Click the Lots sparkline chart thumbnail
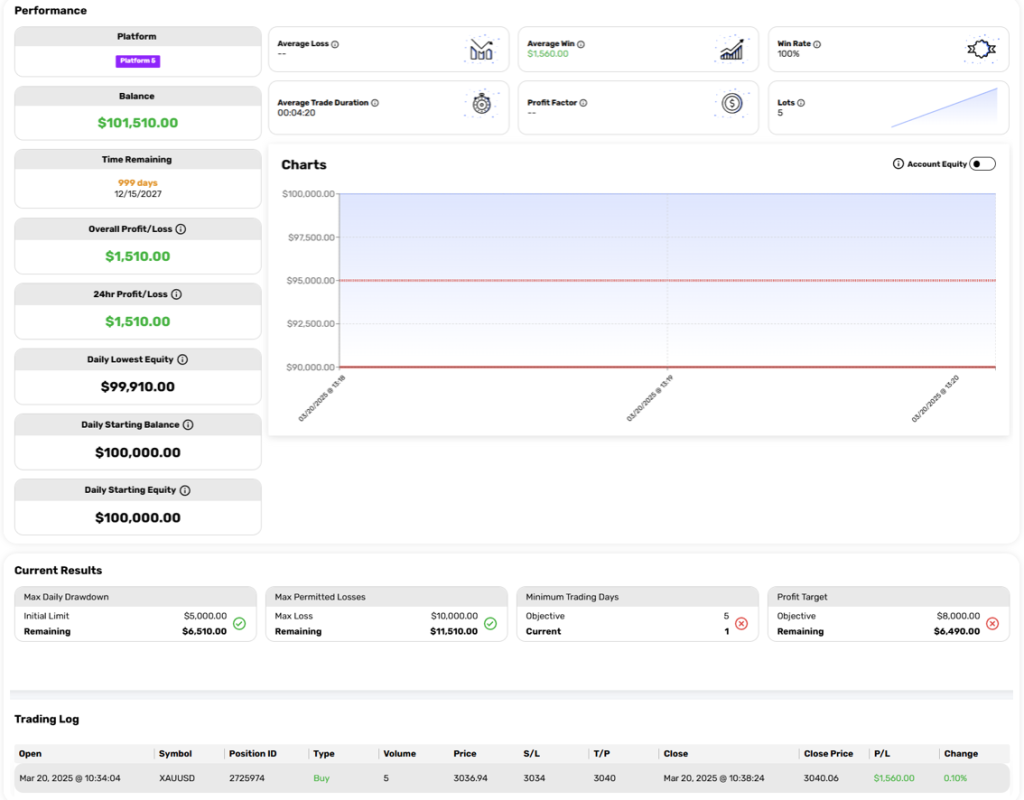This screenshot has height=800, width=1024. coord(944,108)
